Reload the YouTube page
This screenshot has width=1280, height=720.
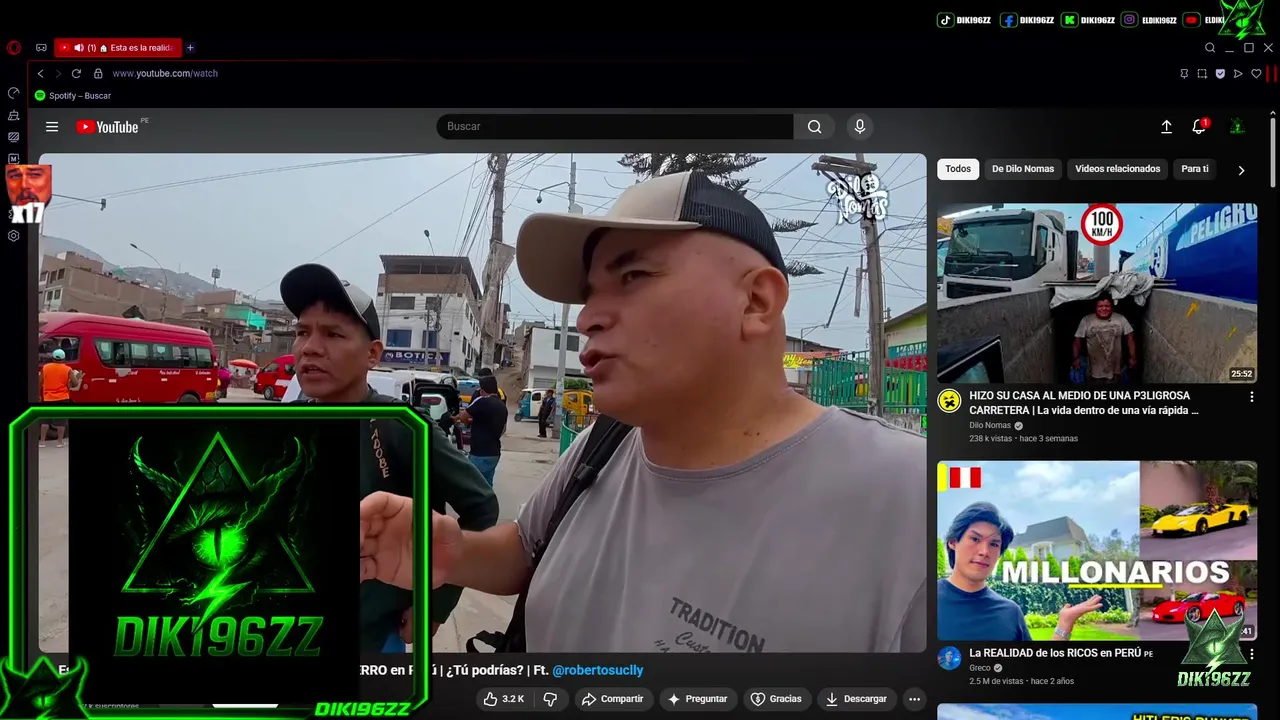click(76, 73)
